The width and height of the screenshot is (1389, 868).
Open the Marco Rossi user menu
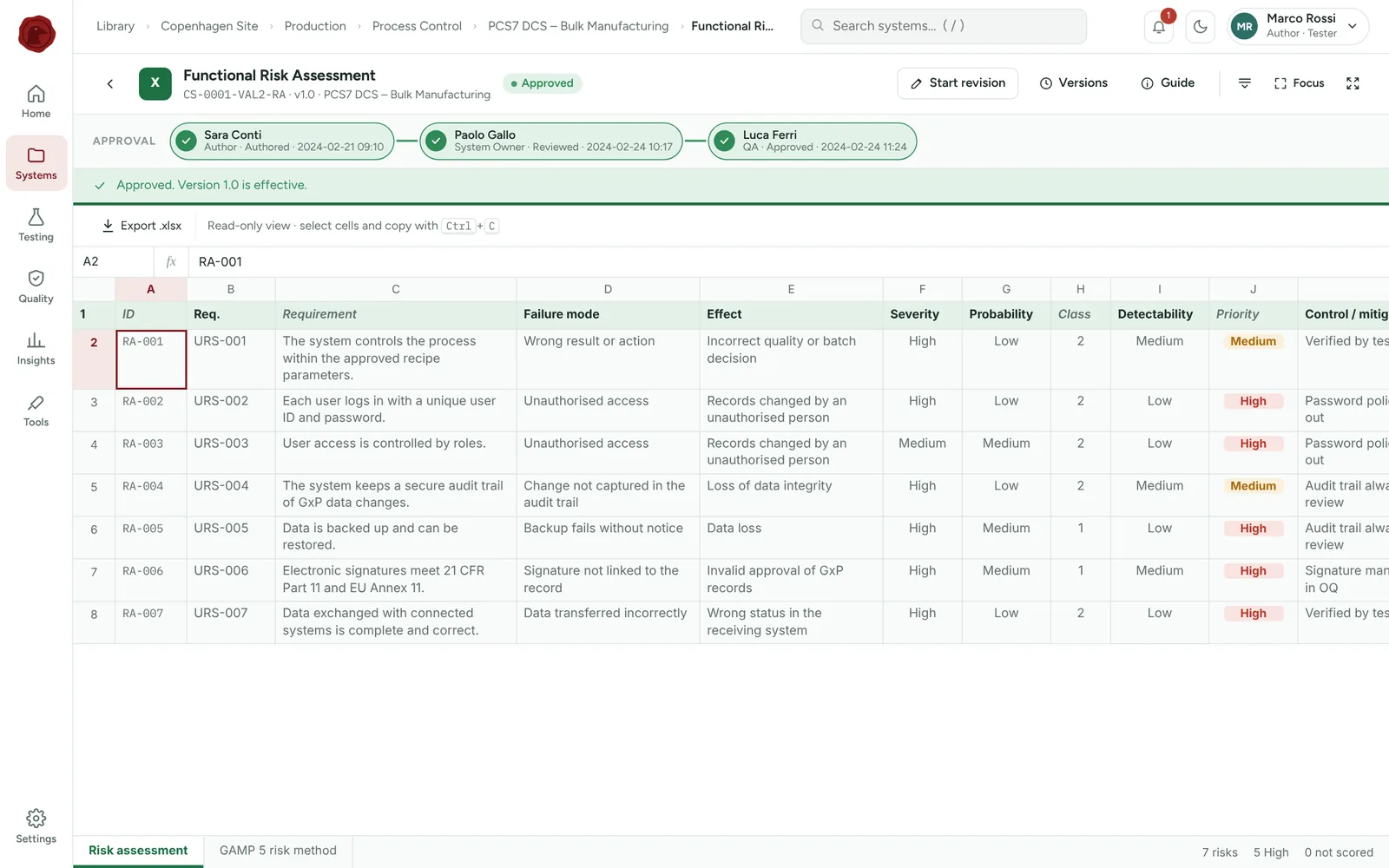click(1298, 26)
